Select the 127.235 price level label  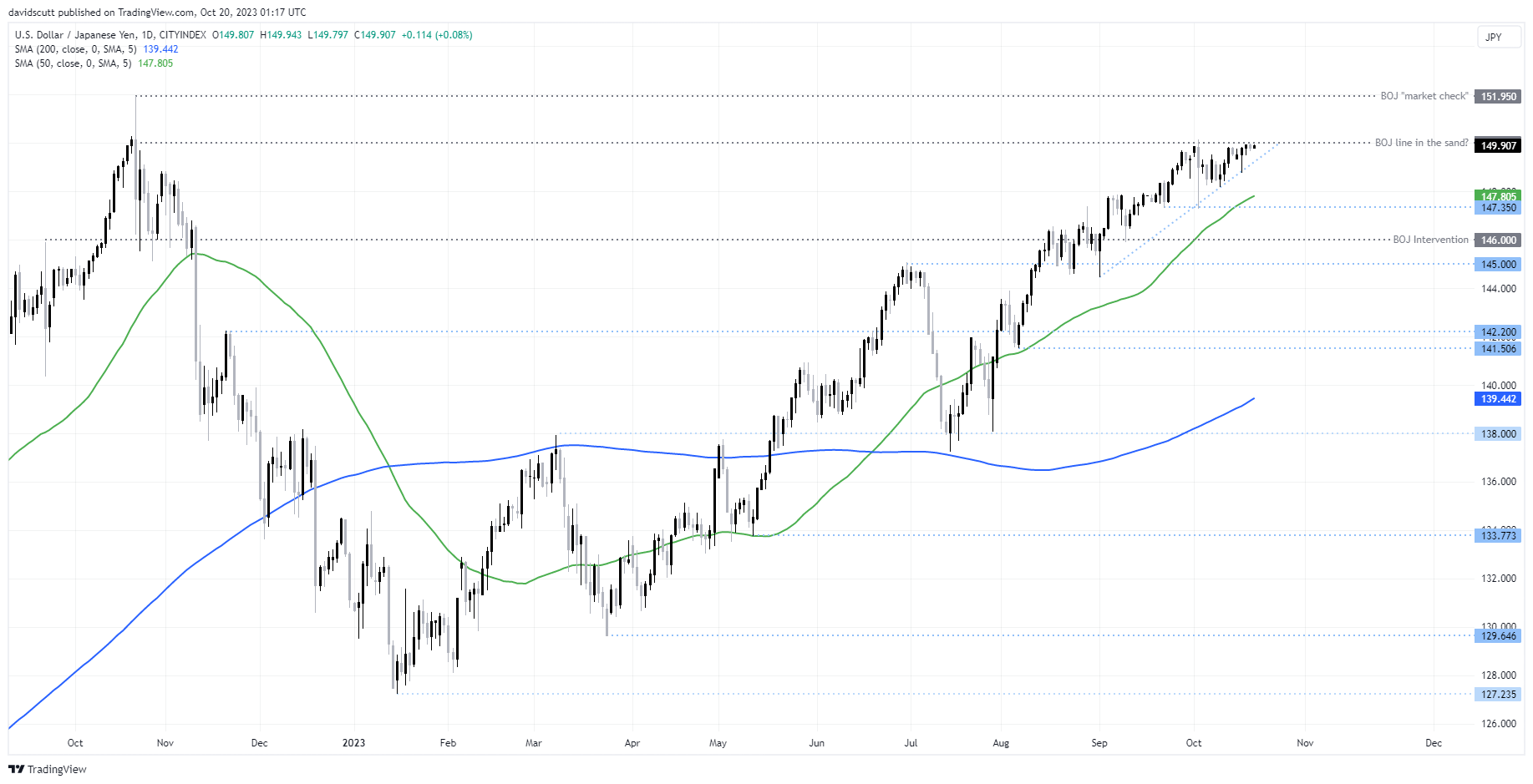click(1498, 695)
